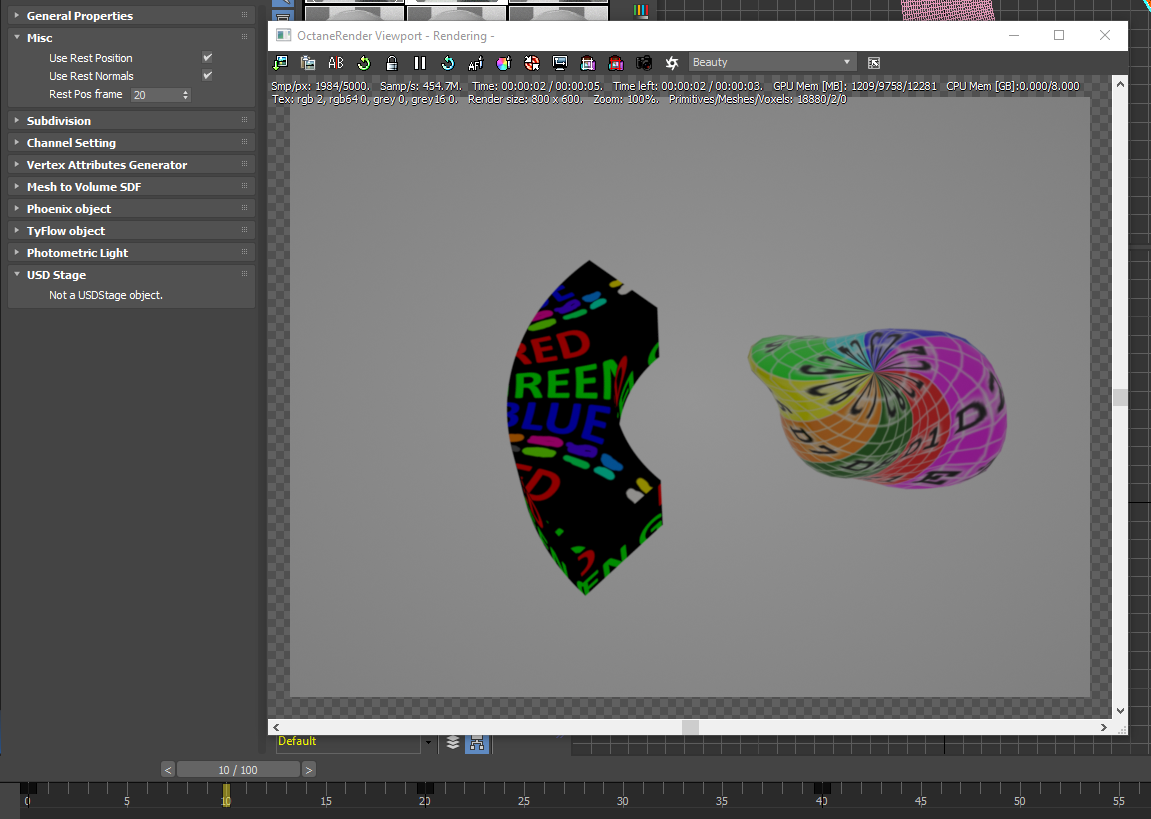Collapse the Misc rollout

[131, 37]
